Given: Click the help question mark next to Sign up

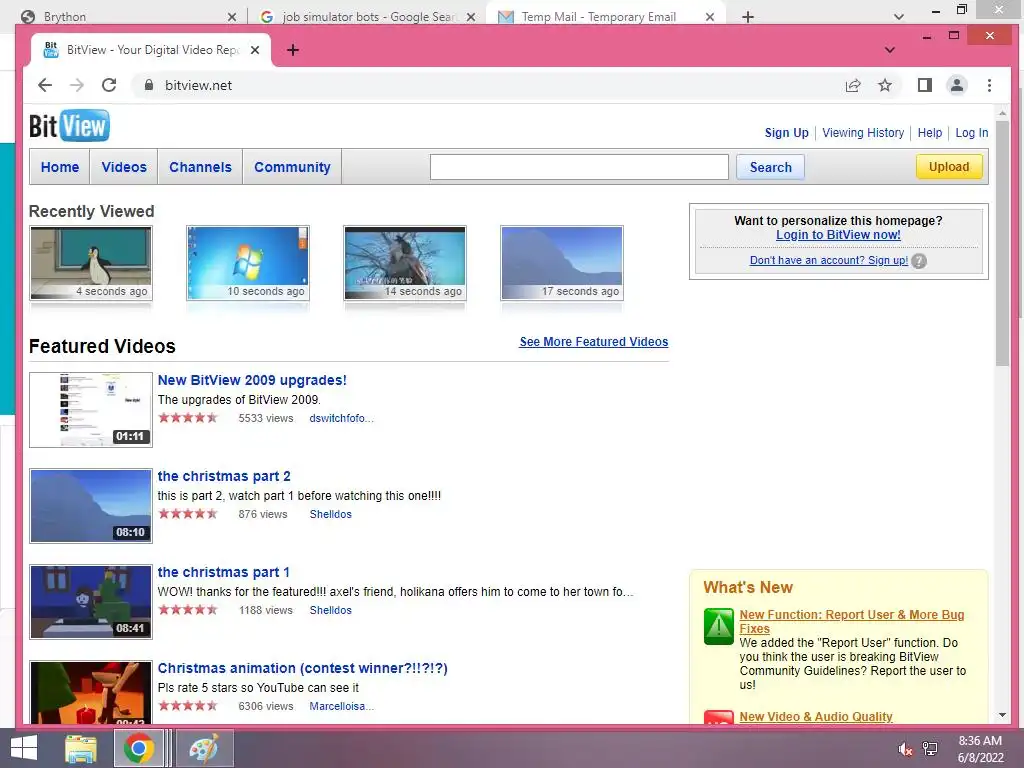Looking at the screenshot, I should coord(919,261).
